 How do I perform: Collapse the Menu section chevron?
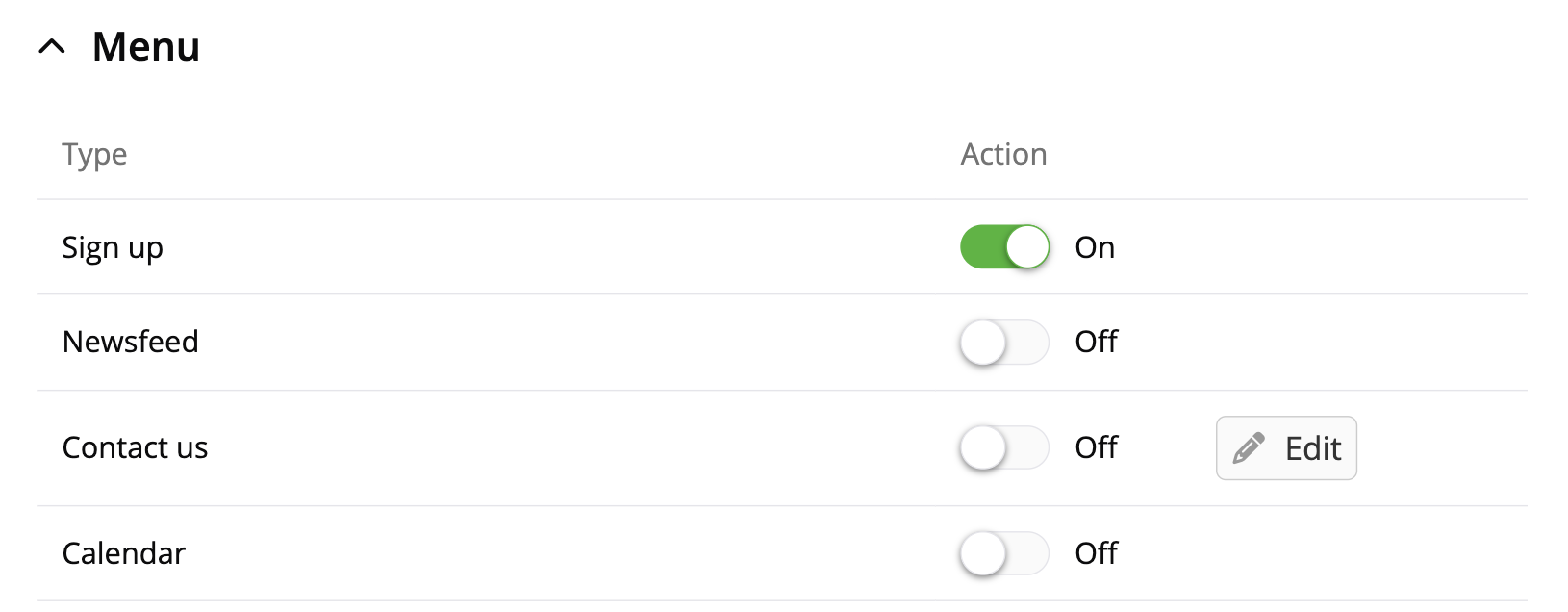52,46
